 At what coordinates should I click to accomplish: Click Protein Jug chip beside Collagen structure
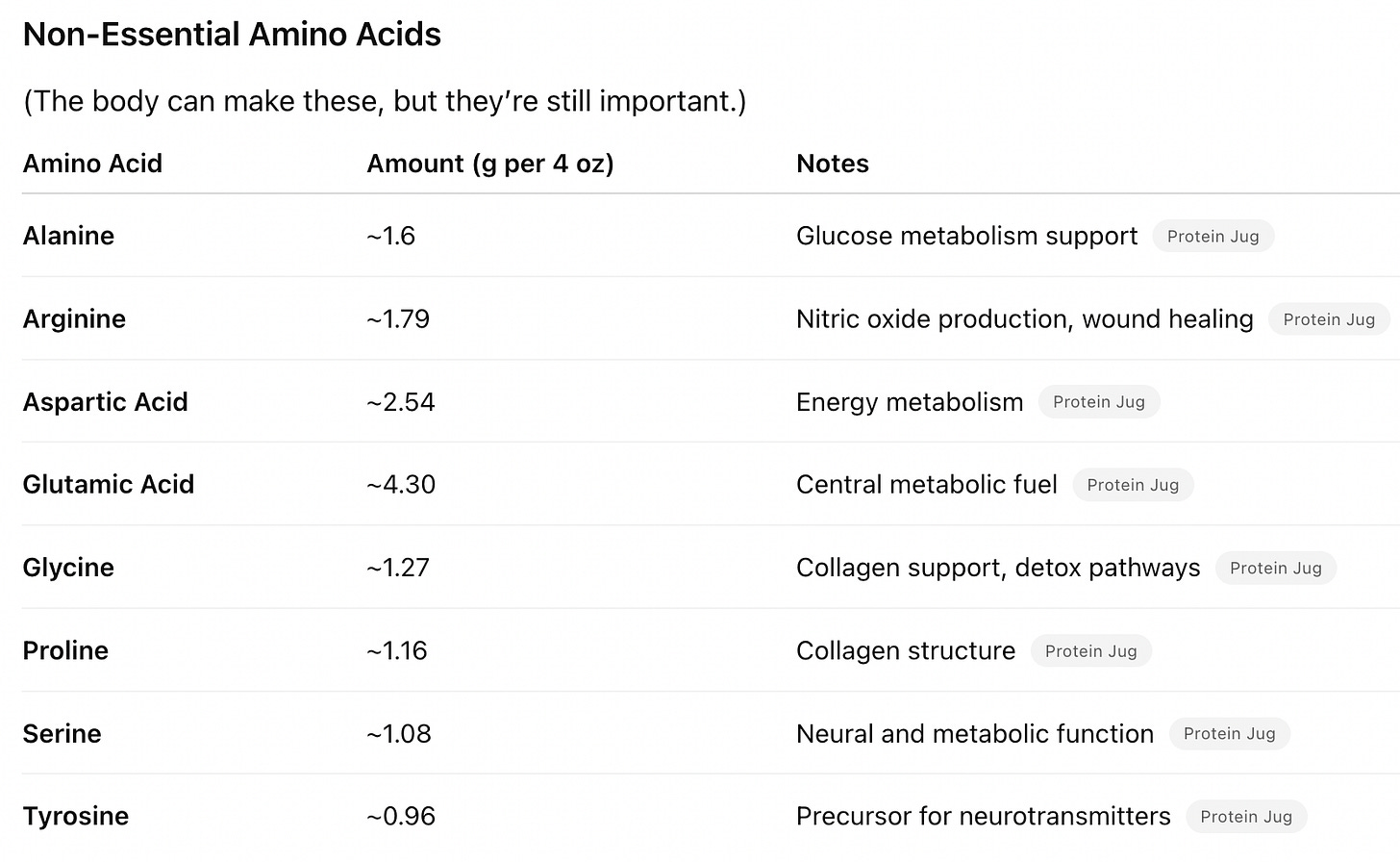(1090, 651)
